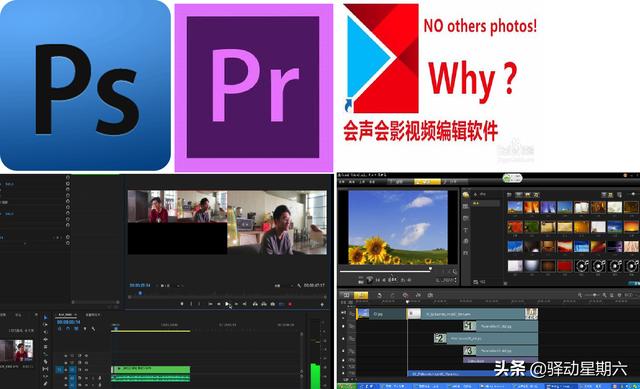
Task: Select the Title T icon in VideoStudio library sidebar
Action: (x=466, y=230)
